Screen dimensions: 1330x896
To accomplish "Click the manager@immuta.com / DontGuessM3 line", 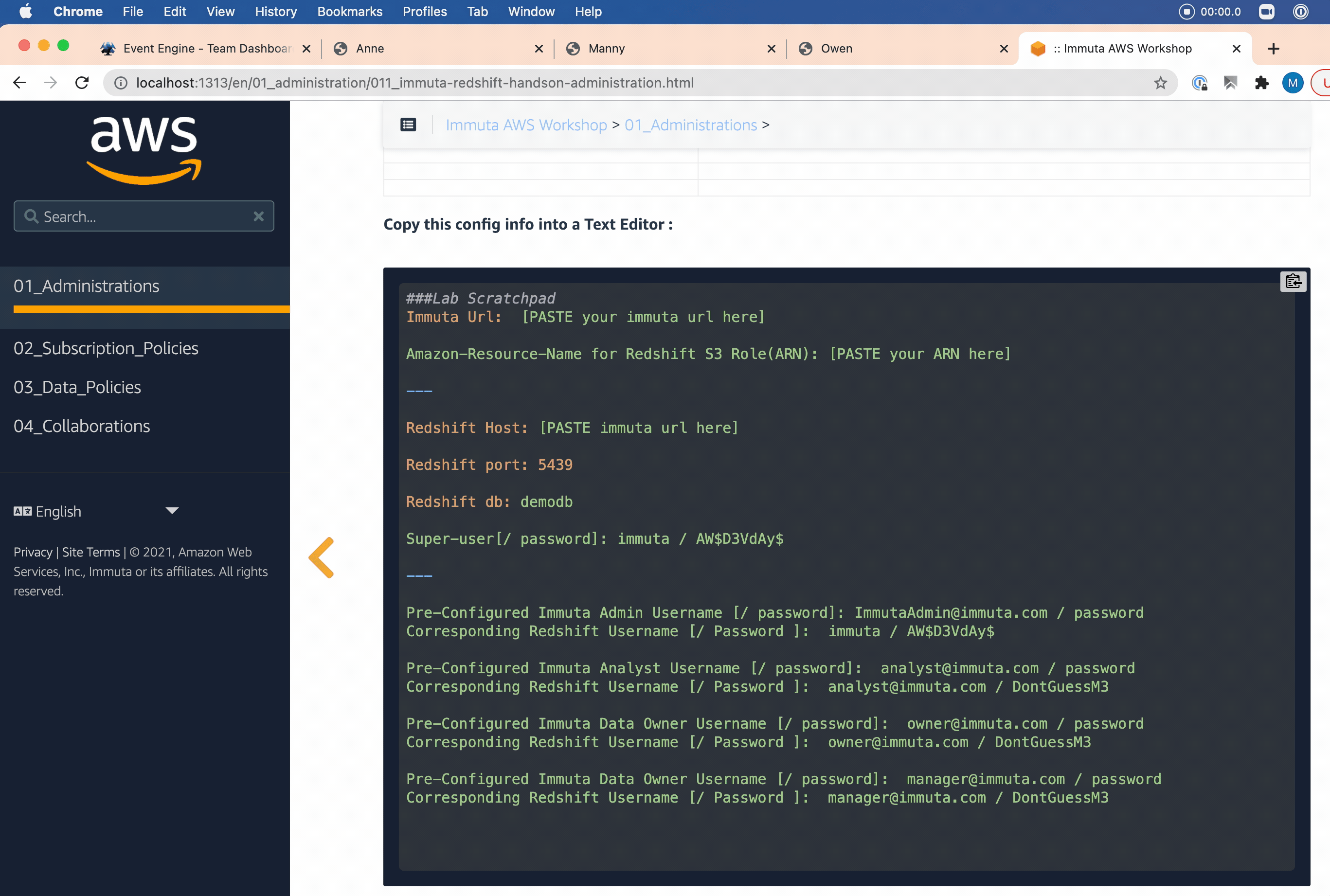I will coord(757,798).
